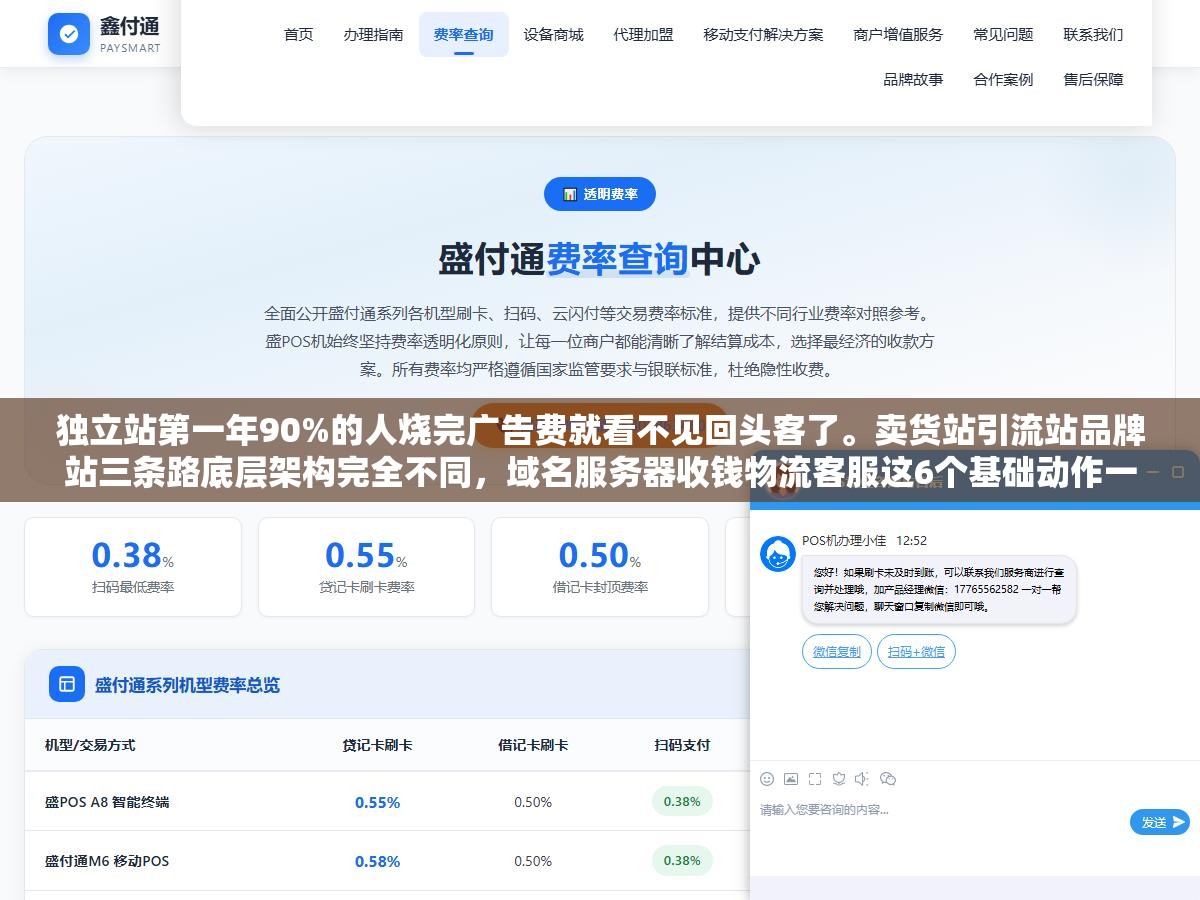The image size is (1200, 900).
Task: Click the 借记卡刷卡 column header
Action: point(533,745)
